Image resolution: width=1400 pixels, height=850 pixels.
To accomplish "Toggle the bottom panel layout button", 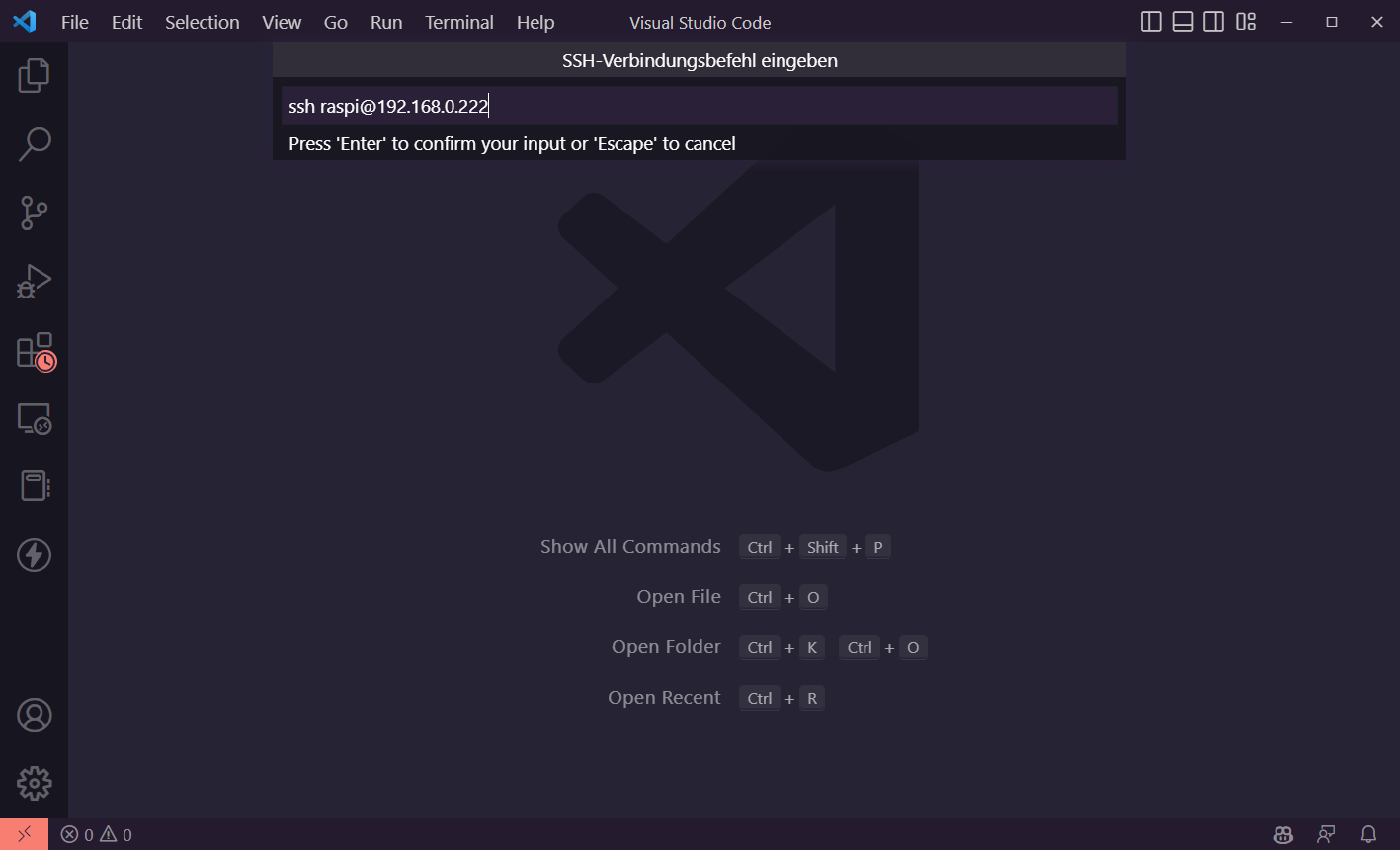I will click(1183, 22).
